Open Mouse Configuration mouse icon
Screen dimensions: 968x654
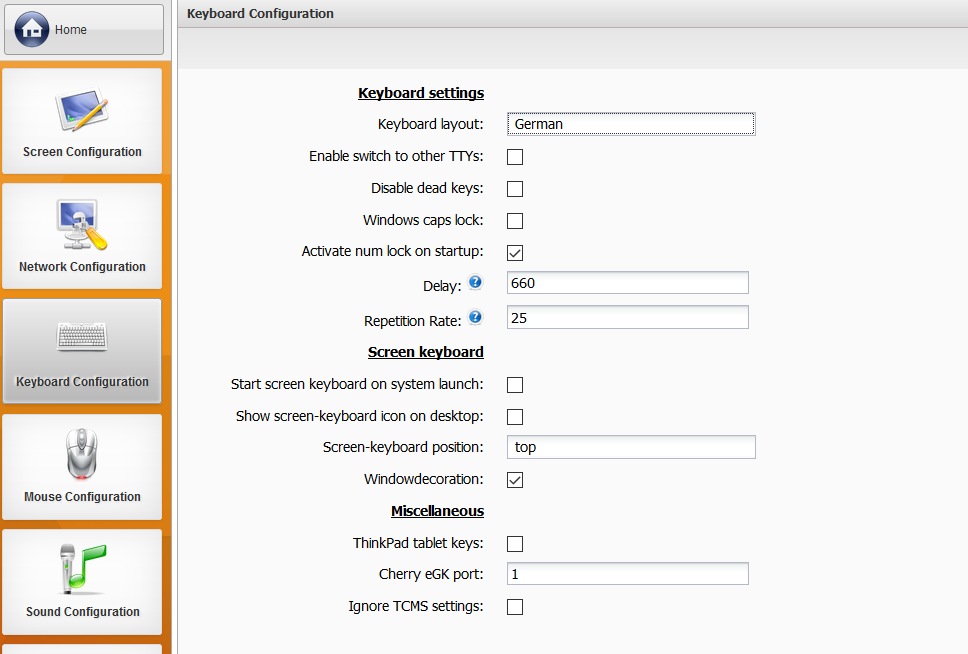[82, 454]
